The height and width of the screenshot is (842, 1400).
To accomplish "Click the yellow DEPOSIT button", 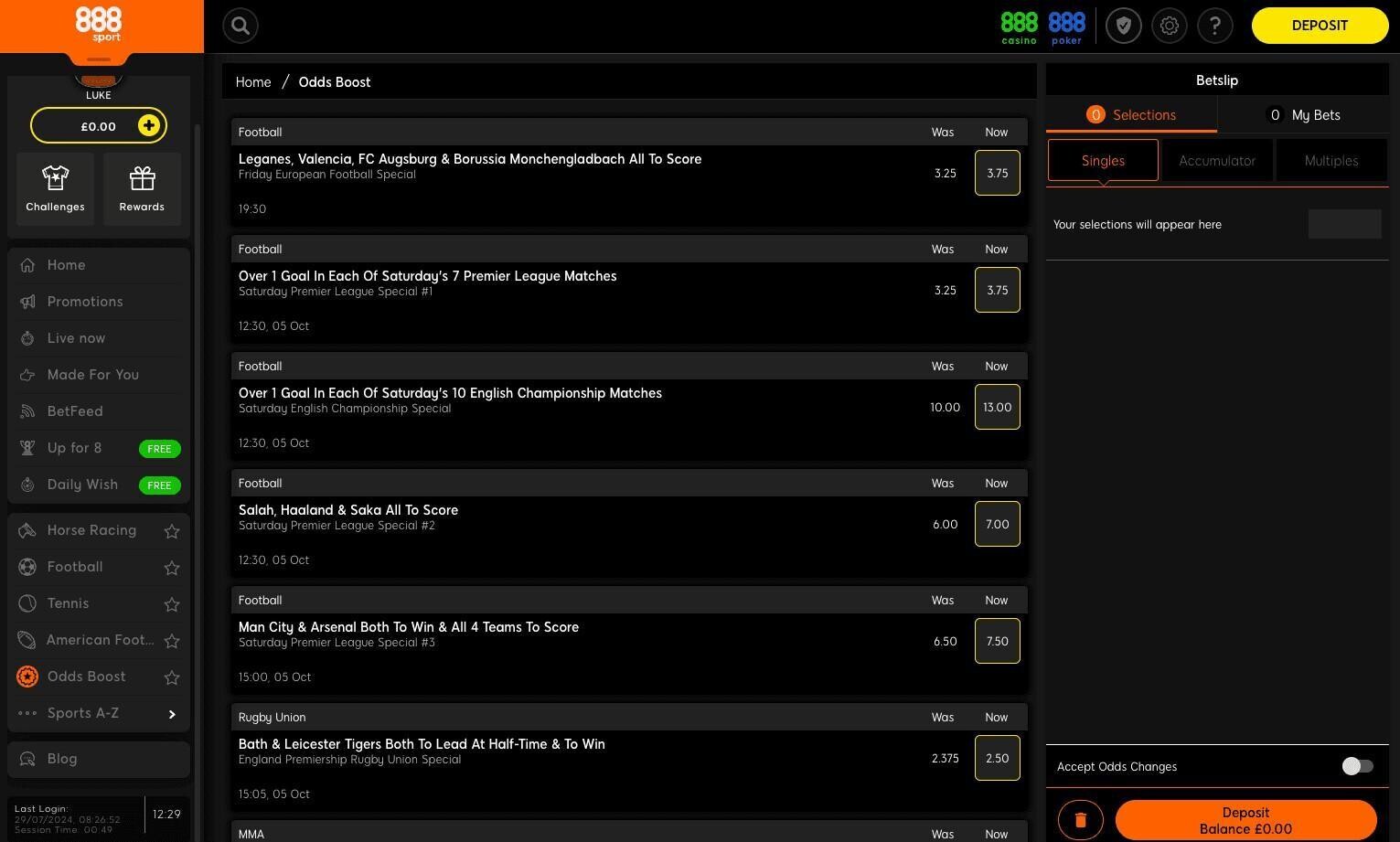I will tap(1320, 26).
